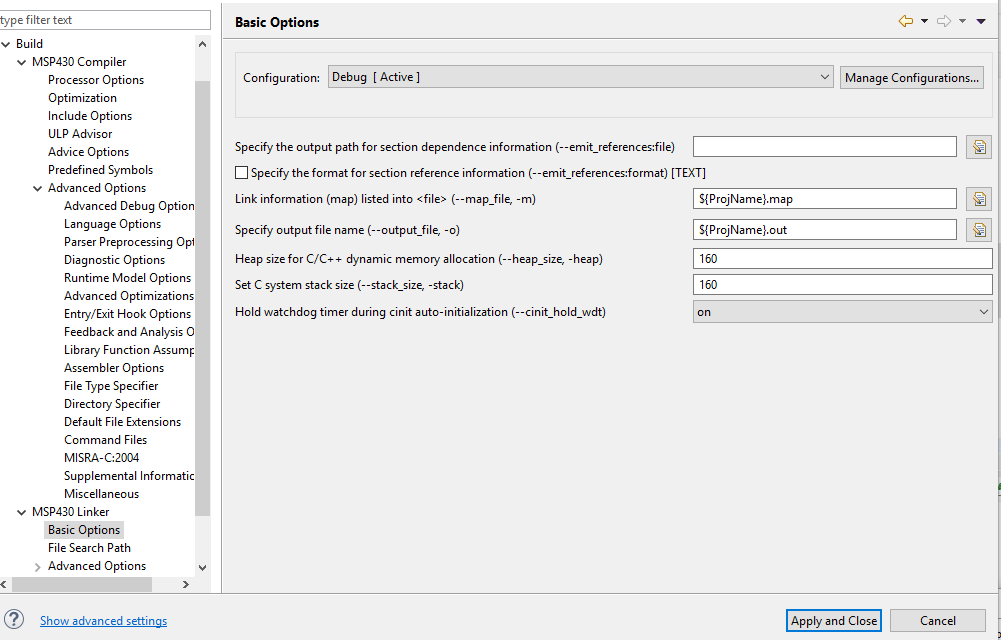Select Miscellaneous tree item
The height and width of the screenshot is (640, 1001).
102,494
